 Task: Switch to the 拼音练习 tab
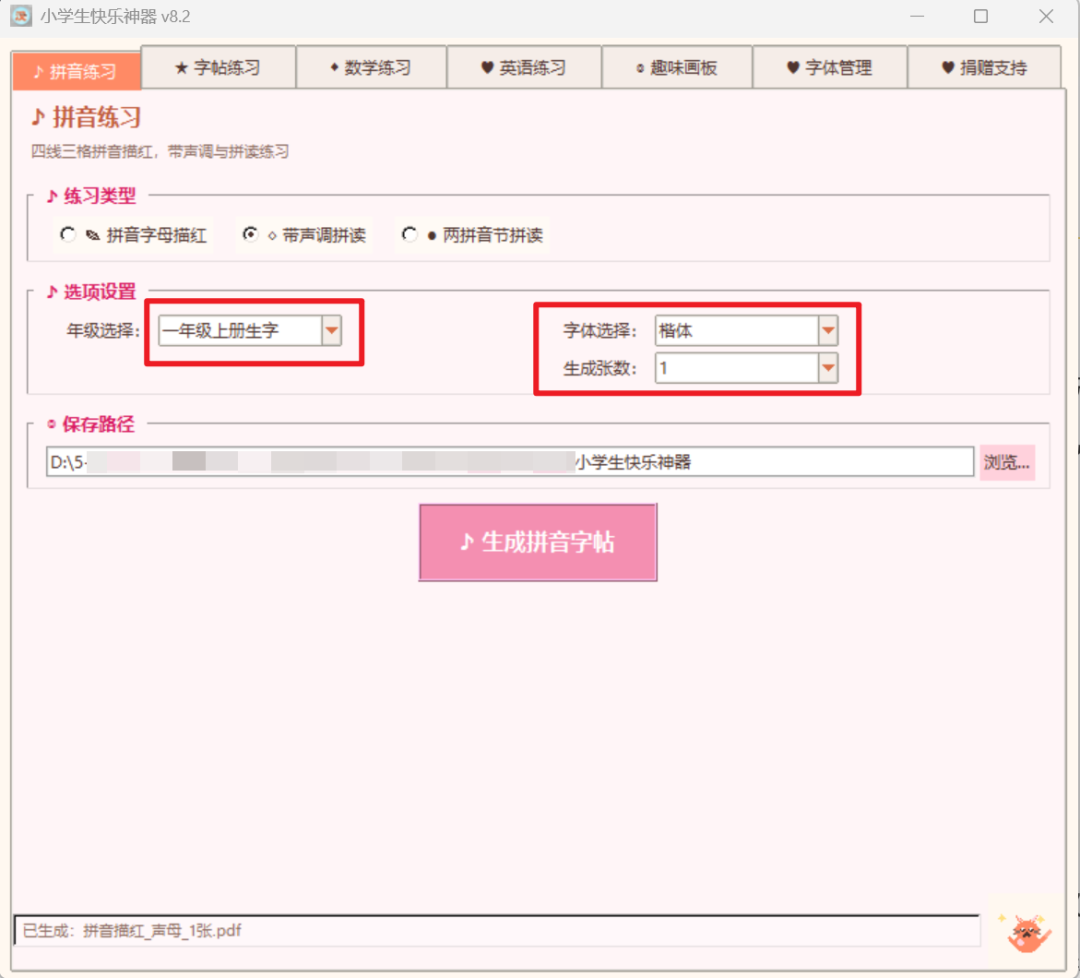click(76, 72)
